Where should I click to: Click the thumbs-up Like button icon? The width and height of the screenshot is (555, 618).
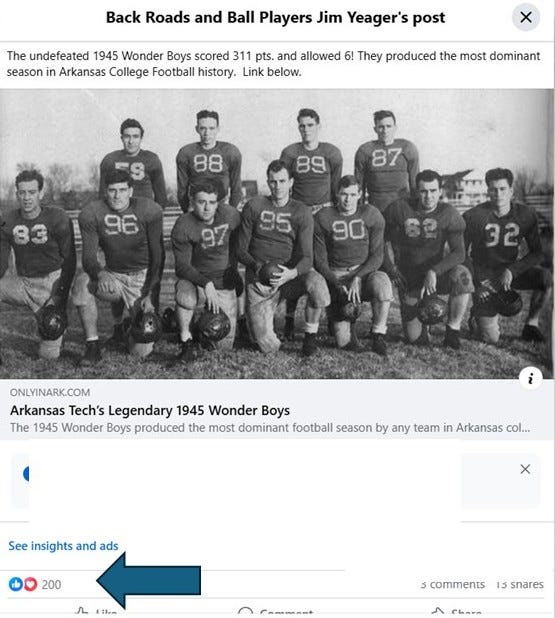coord(81,613)
